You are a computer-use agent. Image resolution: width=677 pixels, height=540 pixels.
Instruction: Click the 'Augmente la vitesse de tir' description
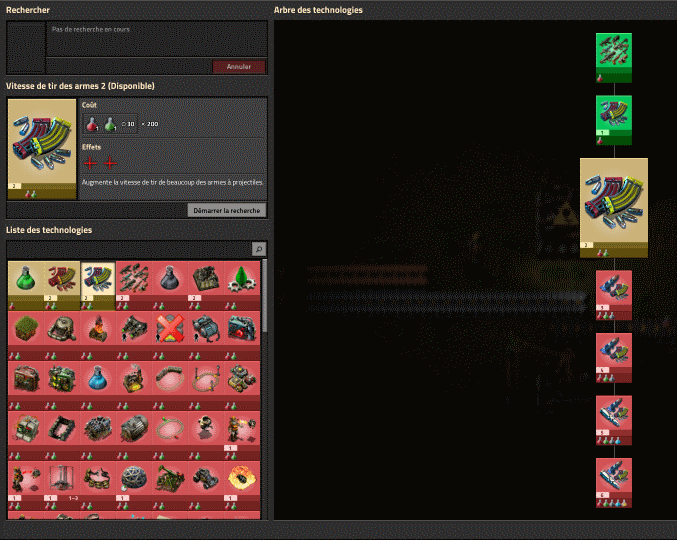pyautogui.click(x=172, y=183)
